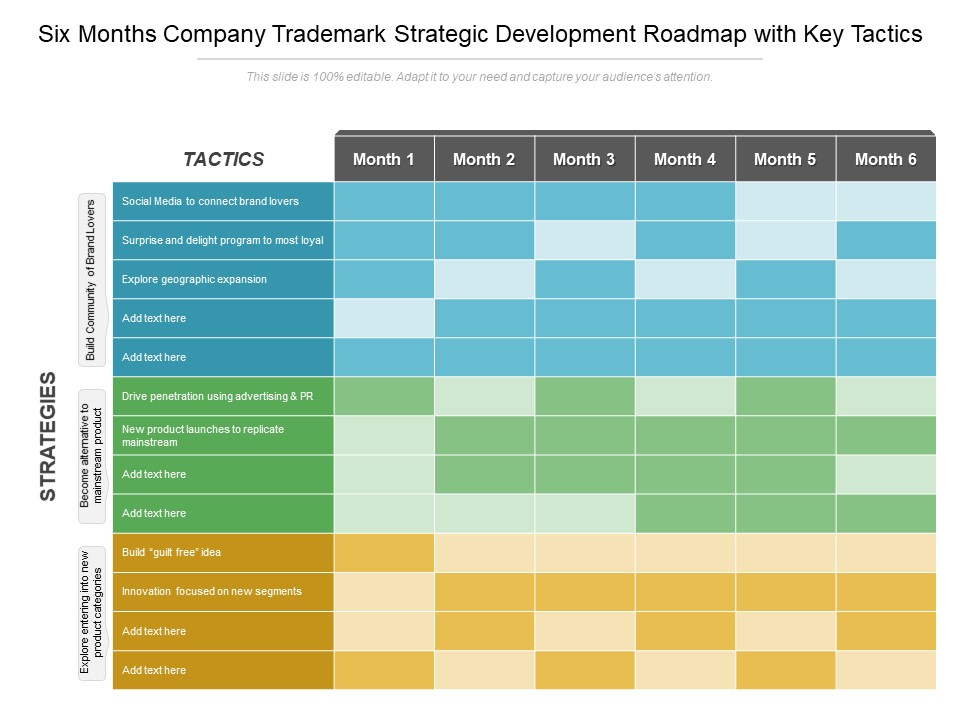
Task: Select Month 6 cell in Surprise and delight row
Action: pyautogui.click(x=886, y=241)
